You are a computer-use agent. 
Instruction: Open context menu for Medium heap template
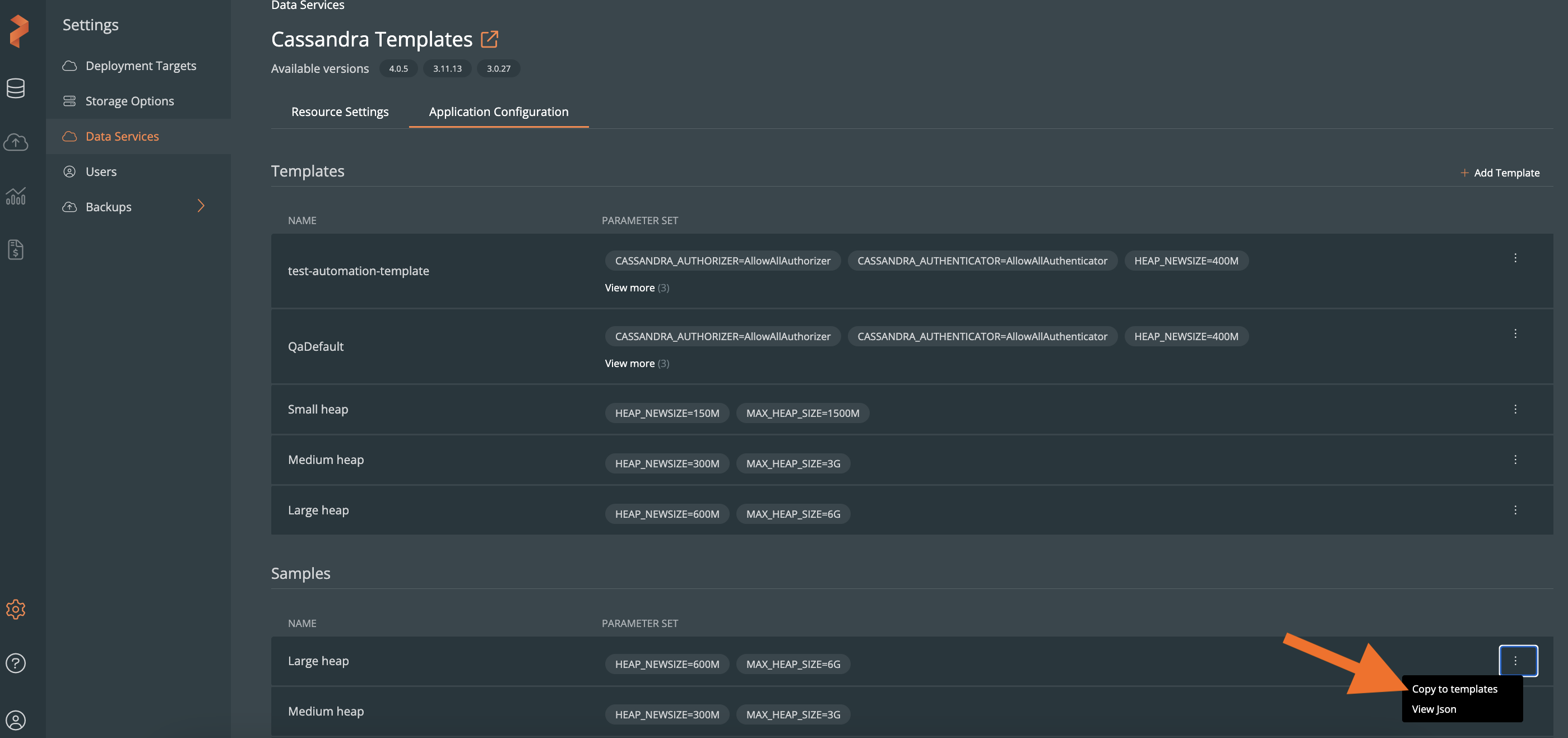pyautogui.click(x=1516, y=459)
